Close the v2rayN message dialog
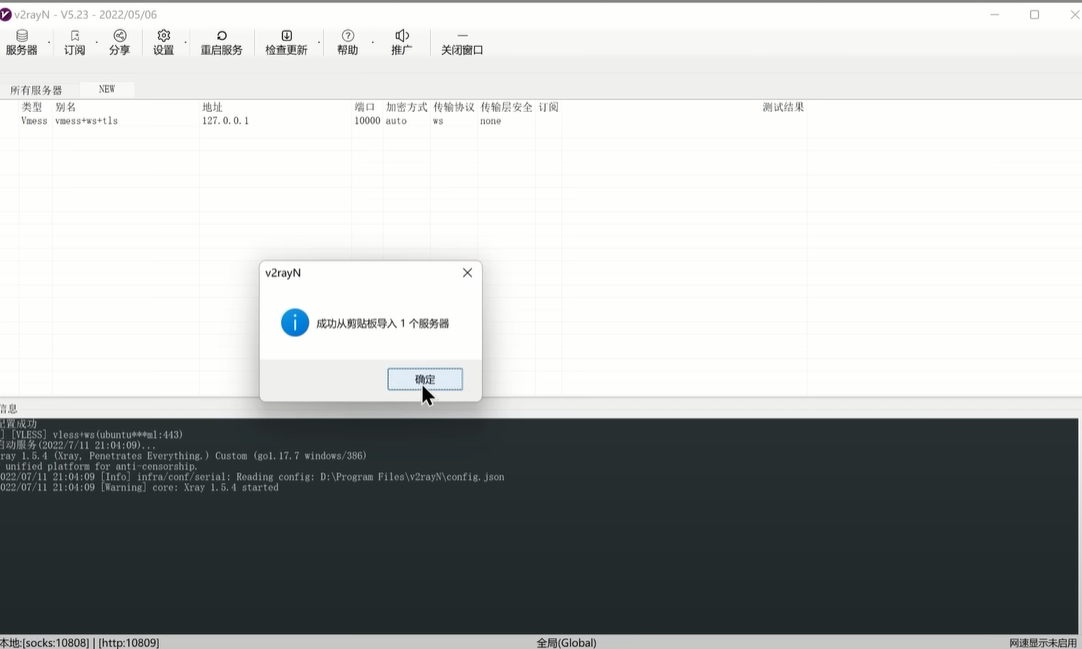Image resolution: width=1082 pixels, height=649 pixels. [467, 273]
